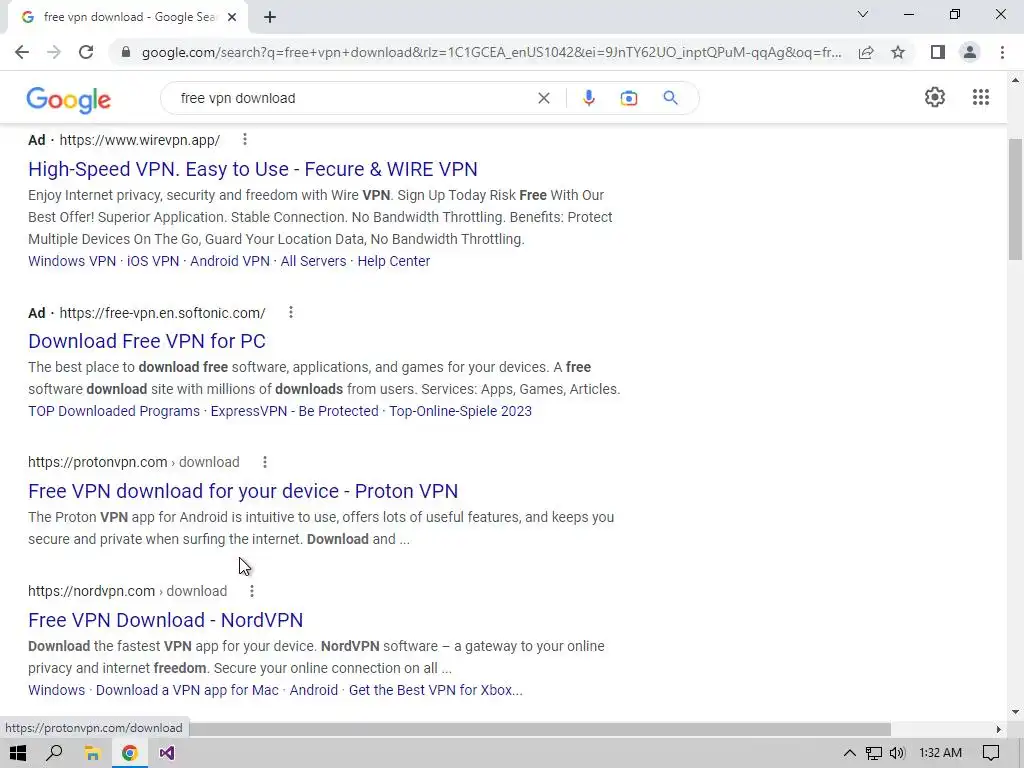Share this page using the share icon

point(866,52)
